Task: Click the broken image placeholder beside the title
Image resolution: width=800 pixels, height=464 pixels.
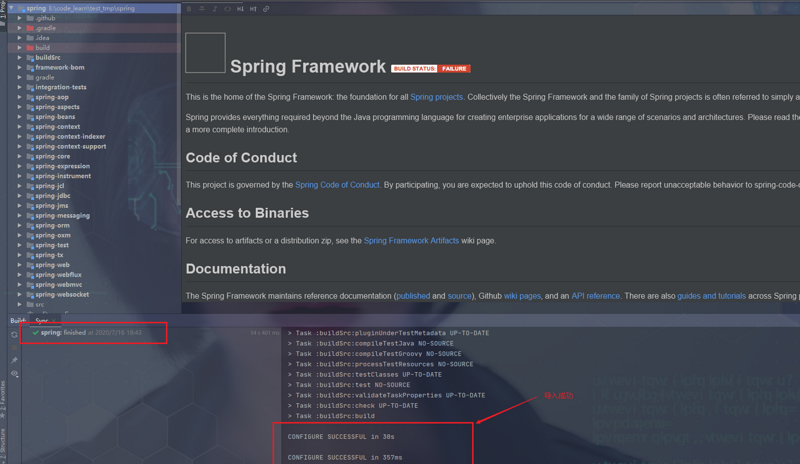Action: pos(205,53)
